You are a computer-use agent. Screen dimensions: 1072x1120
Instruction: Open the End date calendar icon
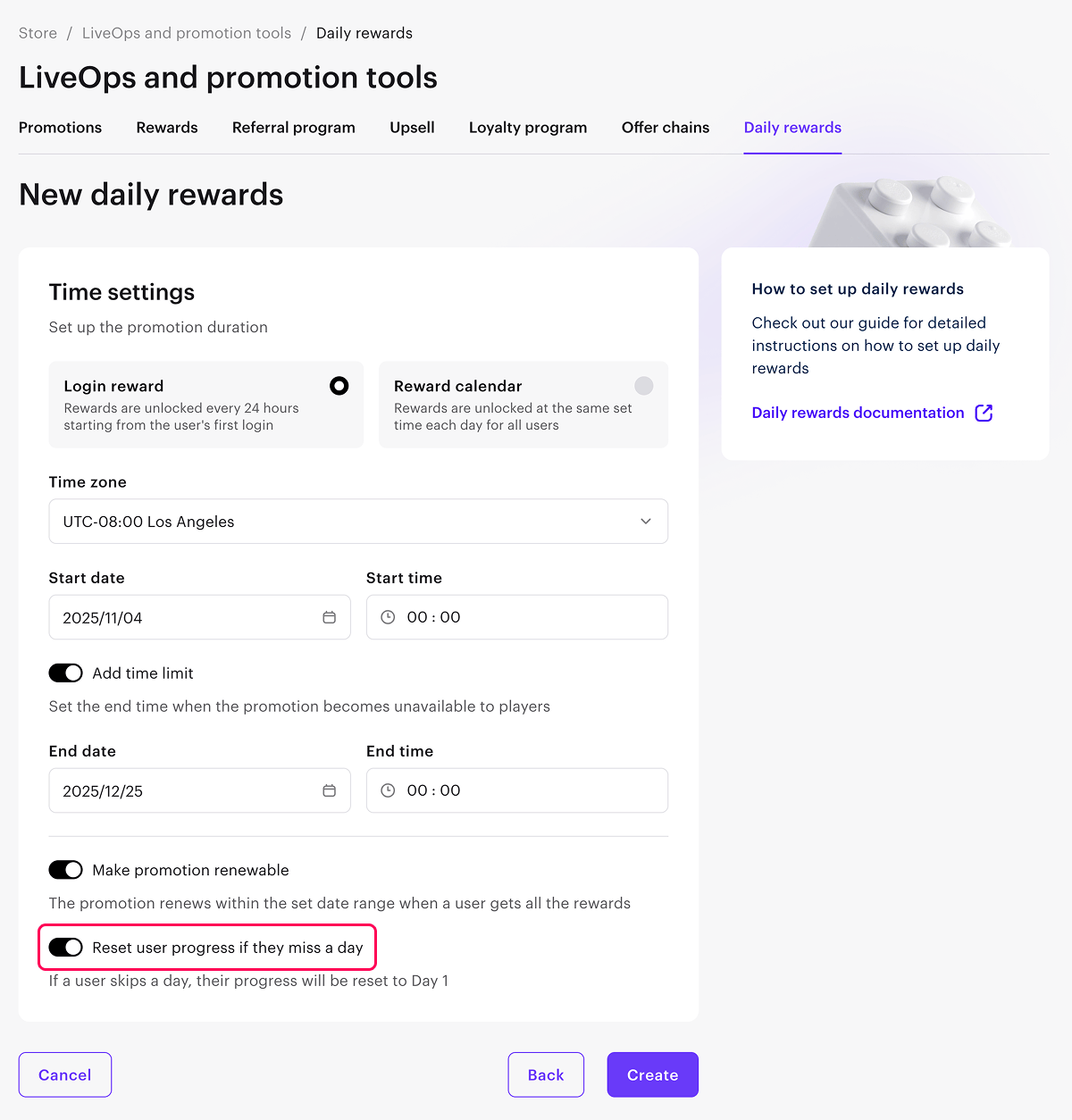[329, 790]
